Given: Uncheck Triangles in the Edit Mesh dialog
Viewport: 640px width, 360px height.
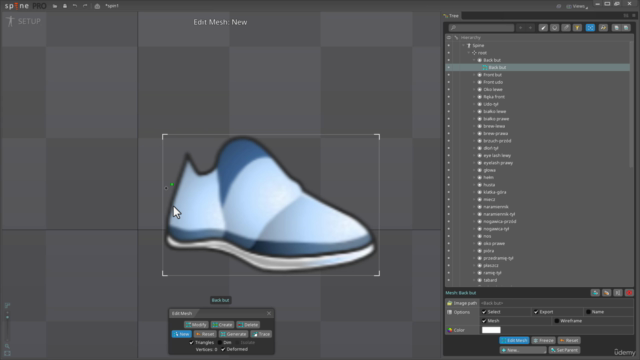Looking at the screenshot, I should coord(191,343).
